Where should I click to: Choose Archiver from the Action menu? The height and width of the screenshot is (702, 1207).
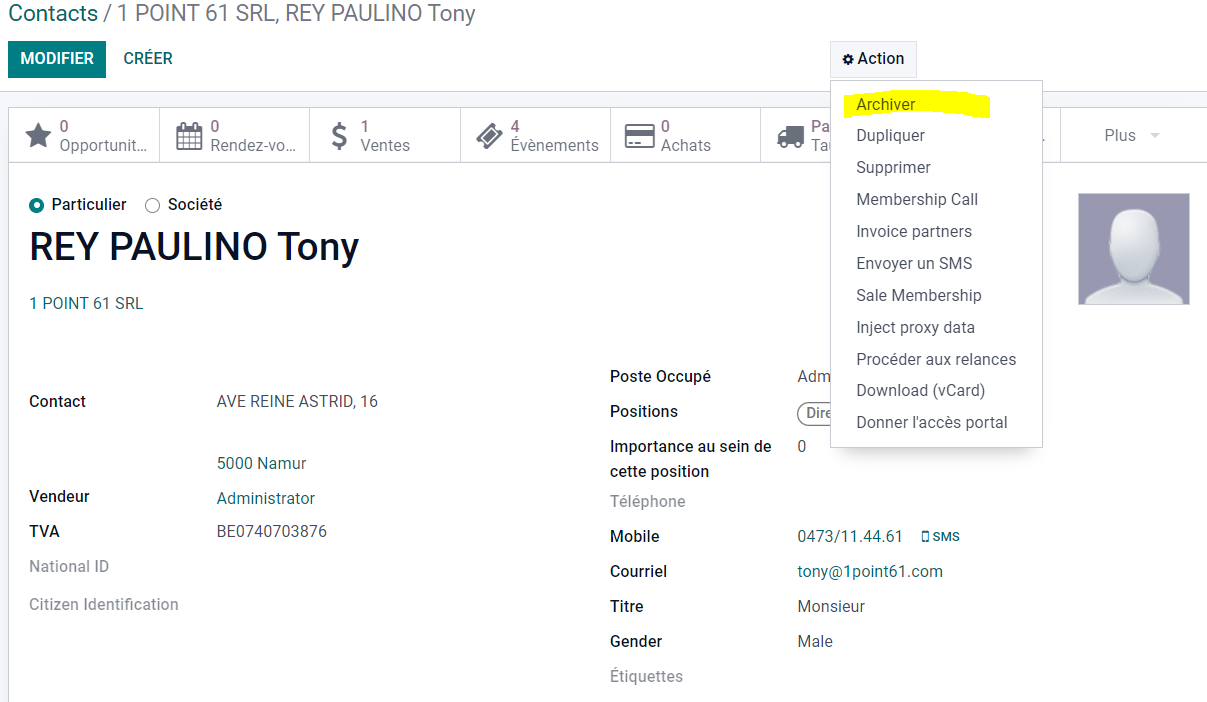[885, 104]
